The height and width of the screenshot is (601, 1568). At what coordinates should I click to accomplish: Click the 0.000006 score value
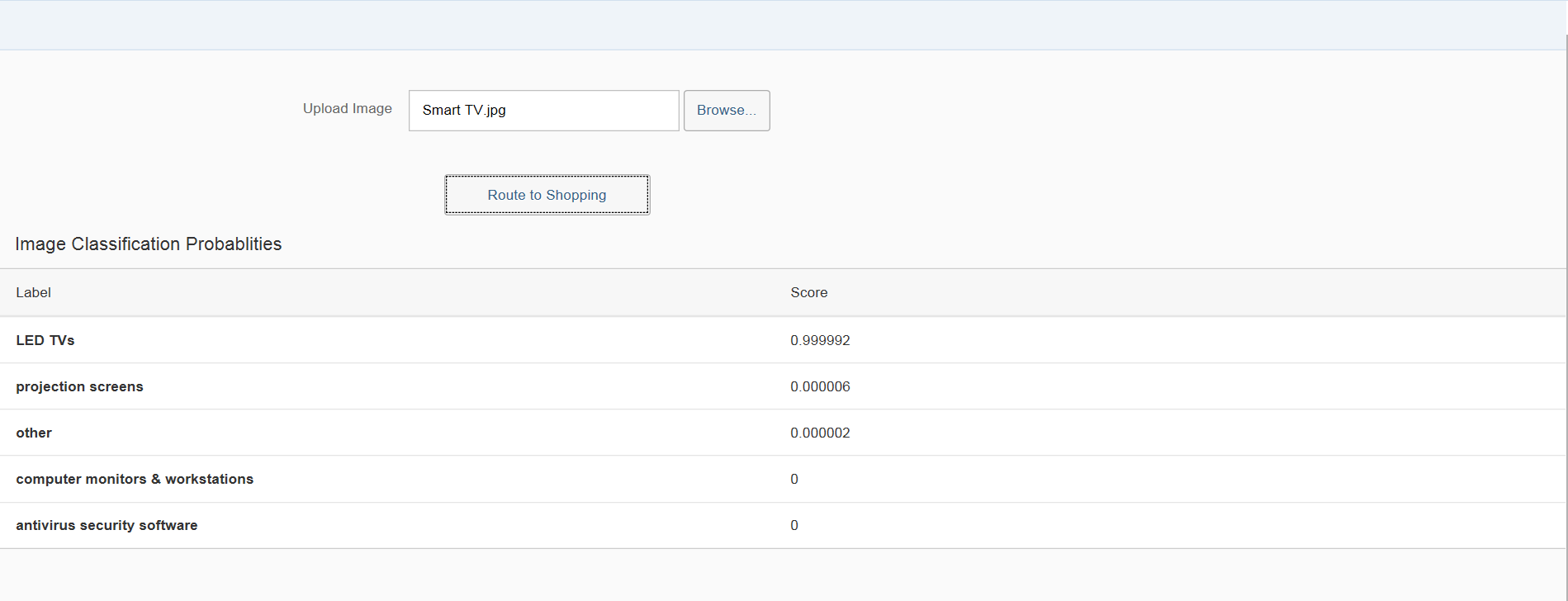coord(820,386)
